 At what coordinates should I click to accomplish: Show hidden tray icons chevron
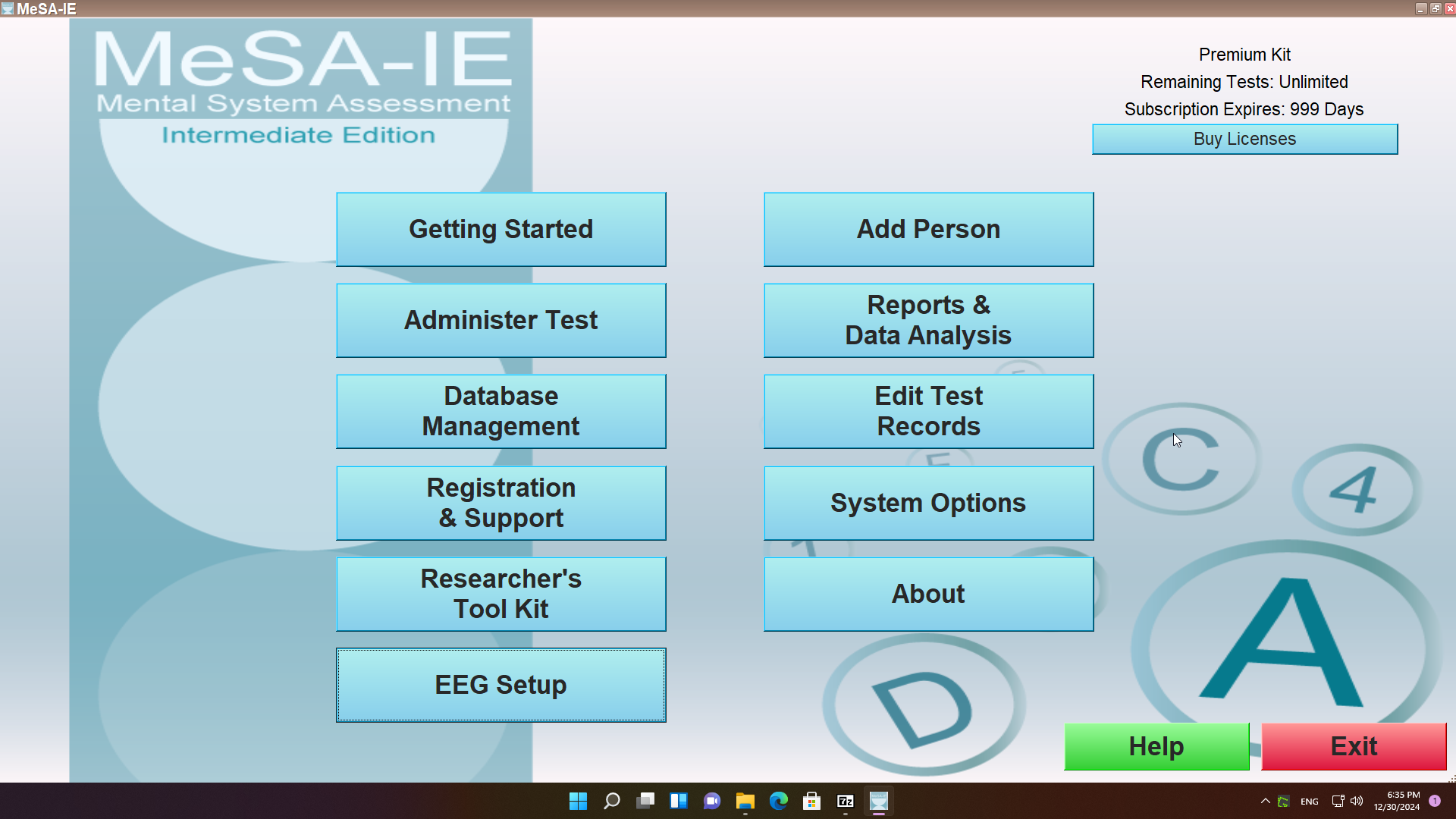click(x=1265, y=801)
